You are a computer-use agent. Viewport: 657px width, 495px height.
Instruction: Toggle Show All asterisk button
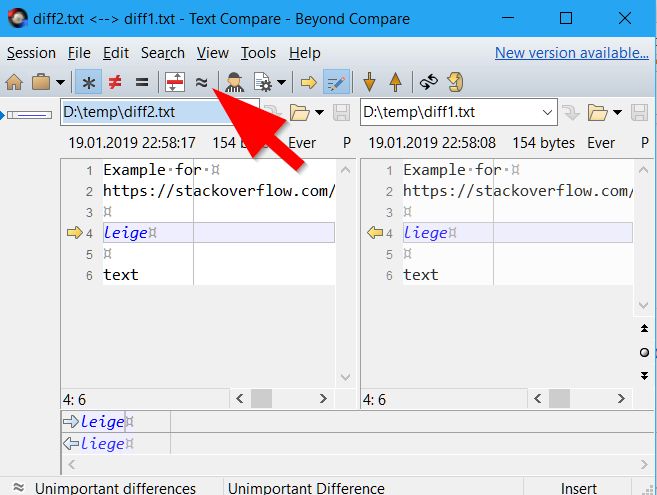88,82
